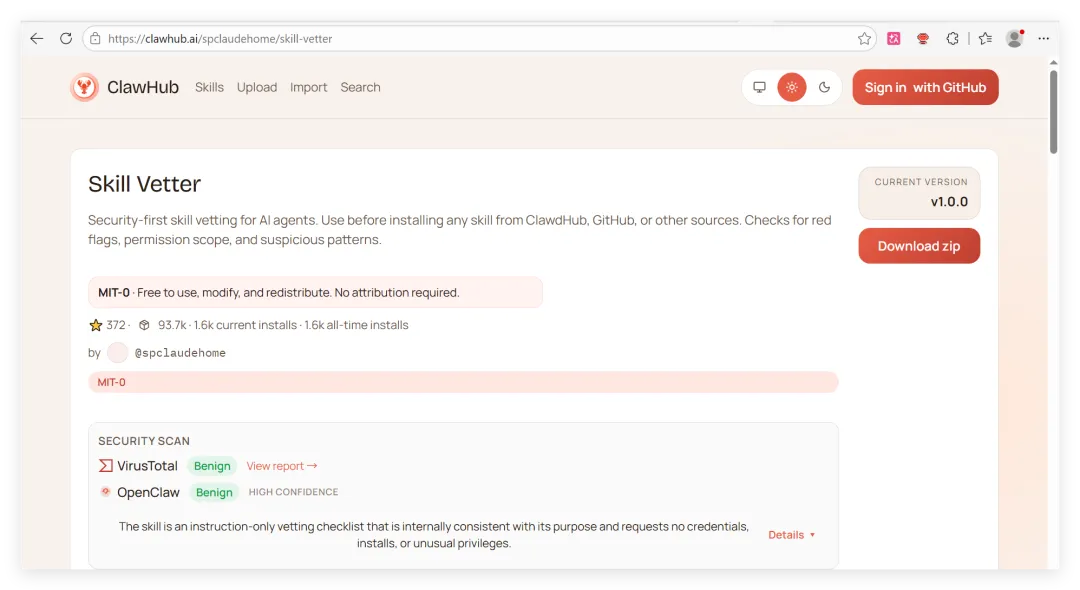Open the Skills nav item
Image resolution: width=1080 pixels, height=590 pixels.
[209, 87]
